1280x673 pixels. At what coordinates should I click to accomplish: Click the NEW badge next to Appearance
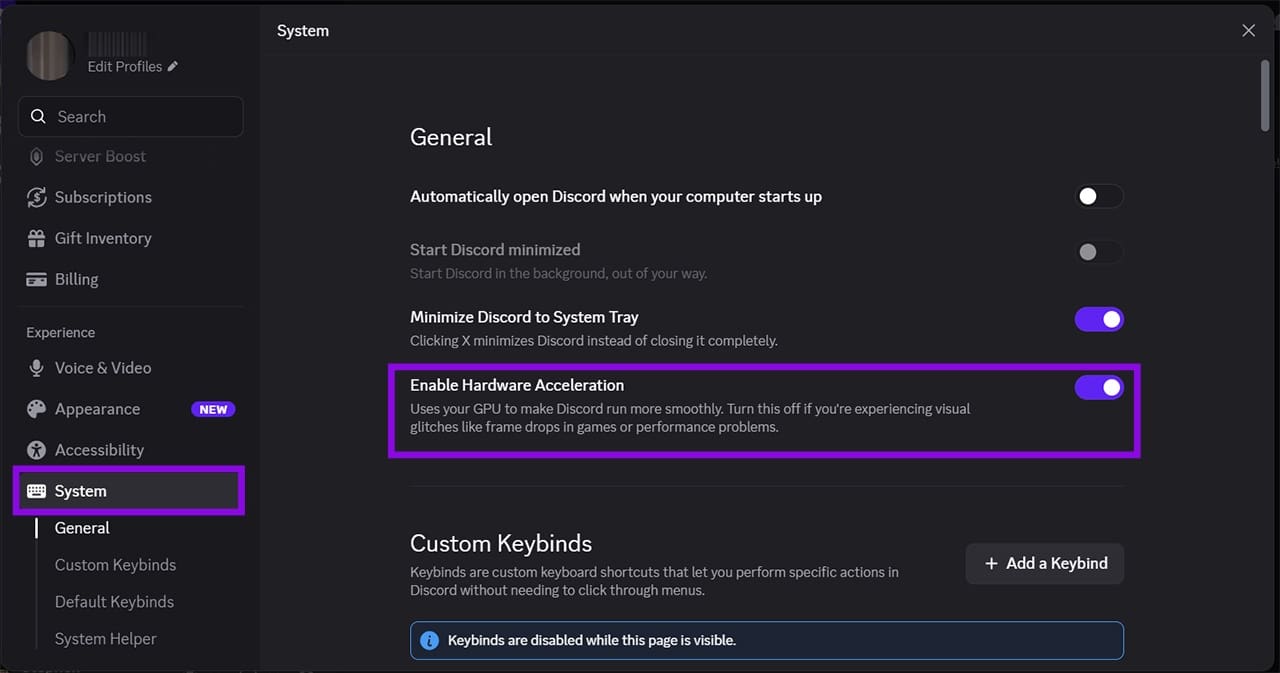(213, 409)
